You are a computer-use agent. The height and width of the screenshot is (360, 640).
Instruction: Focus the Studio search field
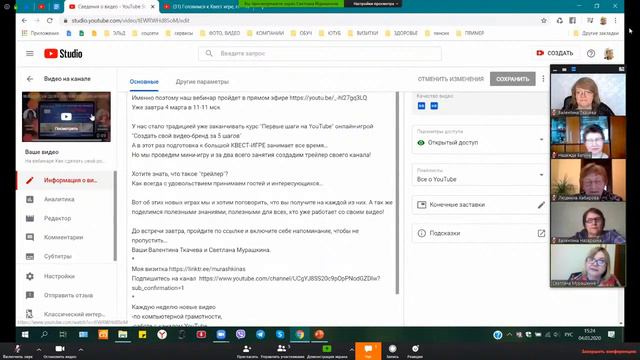pos(320,53)
